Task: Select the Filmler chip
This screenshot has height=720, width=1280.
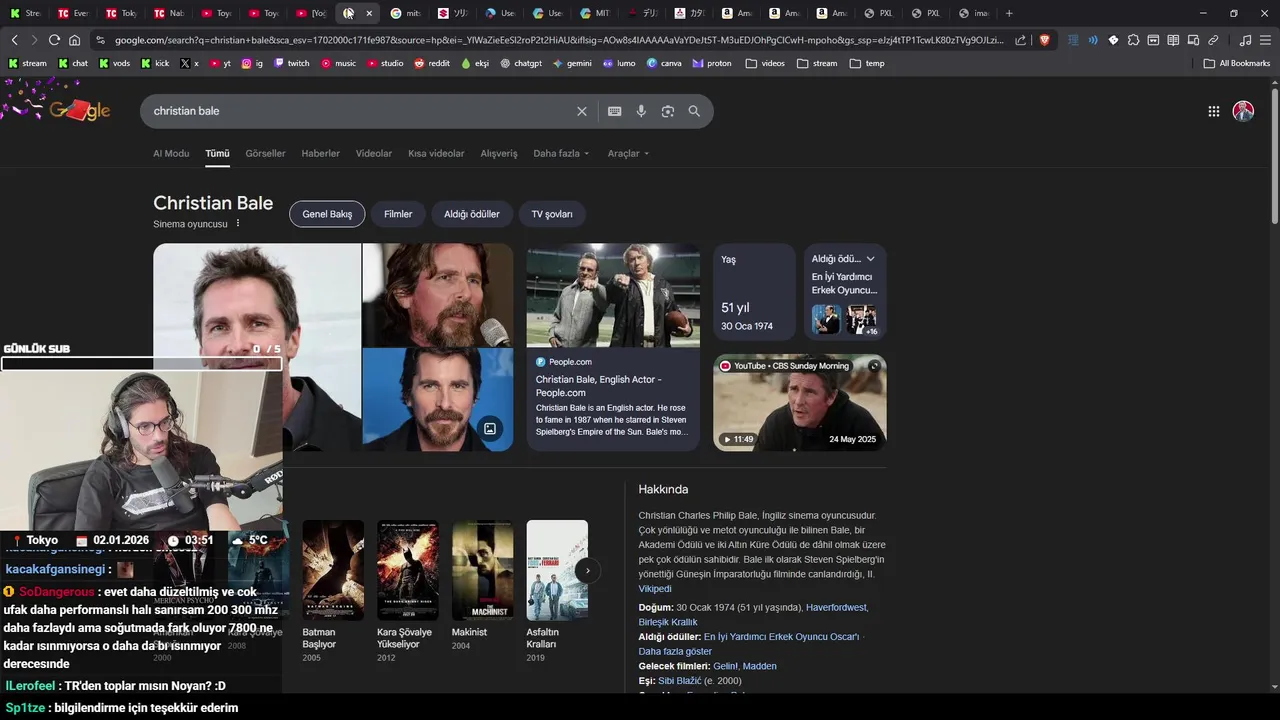Action: coord(398,214)
